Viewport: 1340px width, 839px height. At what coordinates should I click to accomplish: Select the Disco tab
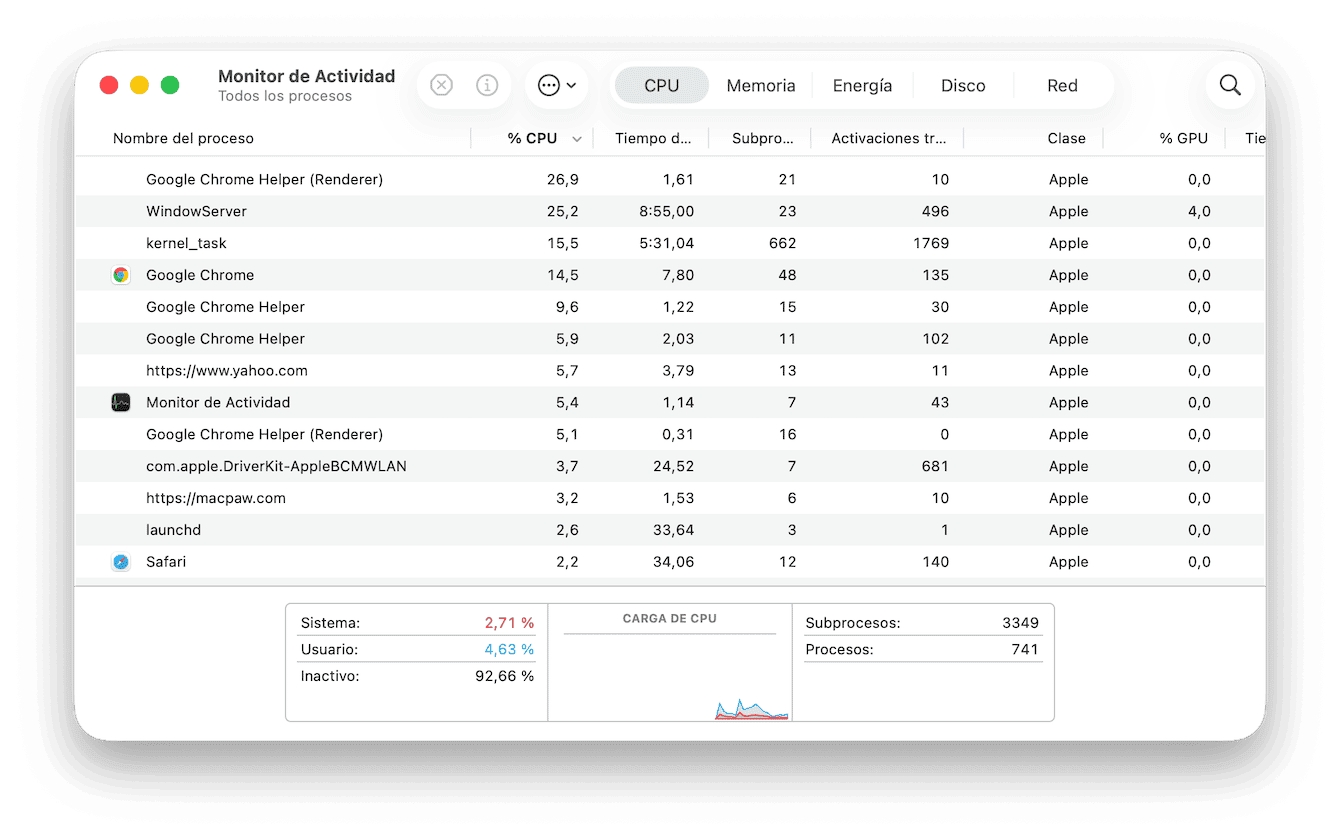(x=962, y=85)
